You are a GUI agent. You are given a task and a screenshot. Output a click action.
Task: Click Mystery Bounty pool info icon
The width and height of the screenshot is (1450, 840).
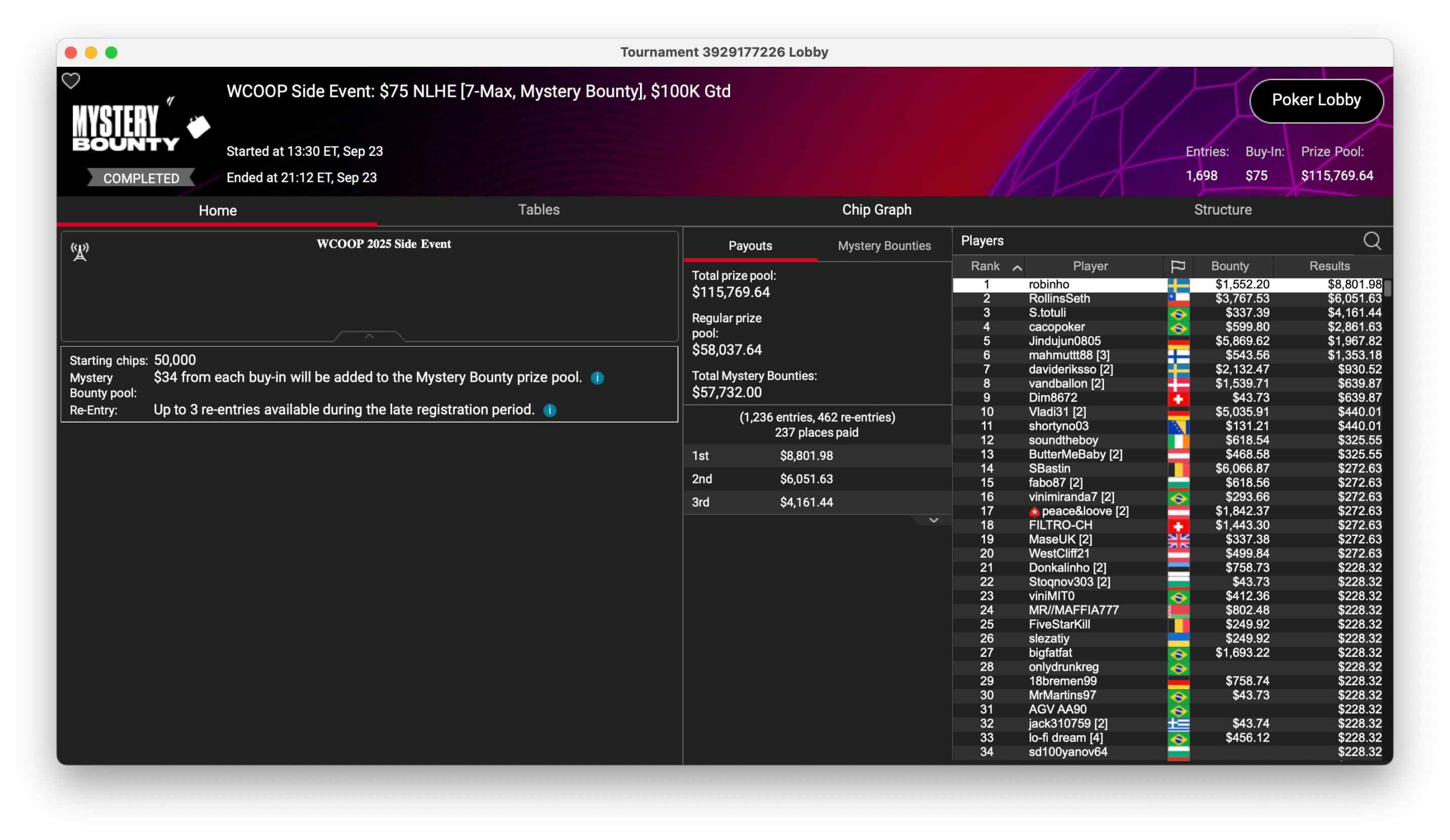coord(597,378)
